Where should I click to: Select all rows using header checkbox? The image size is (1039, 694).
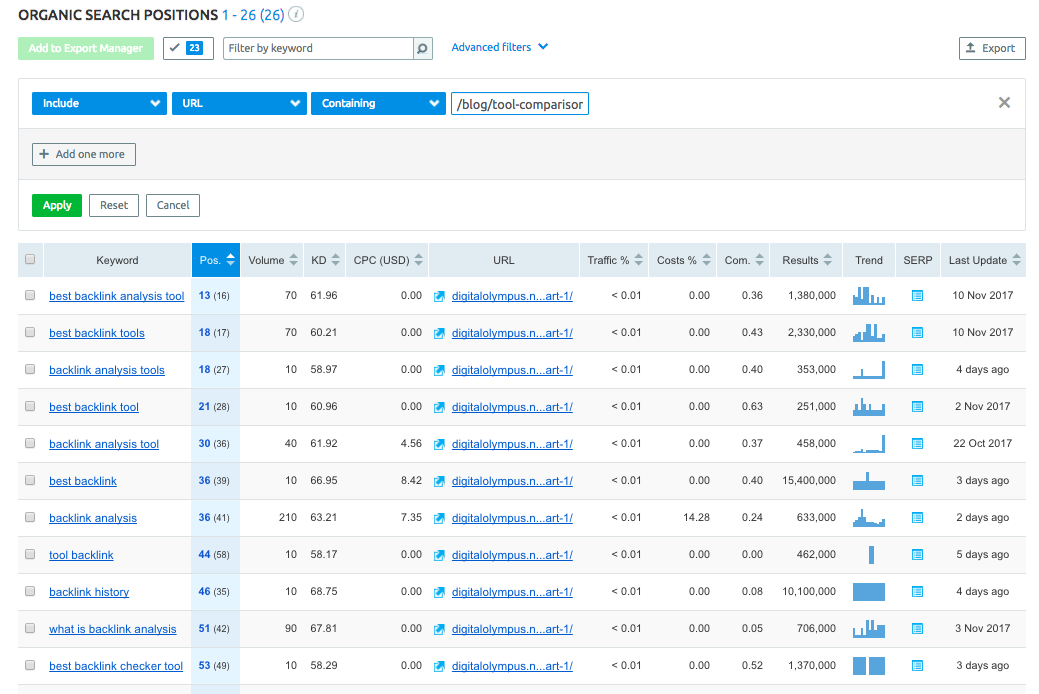tap(30, 260)
